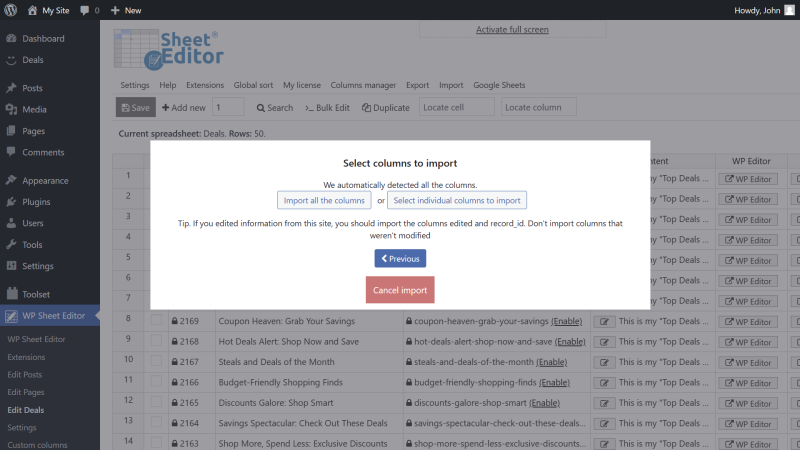Click the Plugins plug icon

click(11, 202)
